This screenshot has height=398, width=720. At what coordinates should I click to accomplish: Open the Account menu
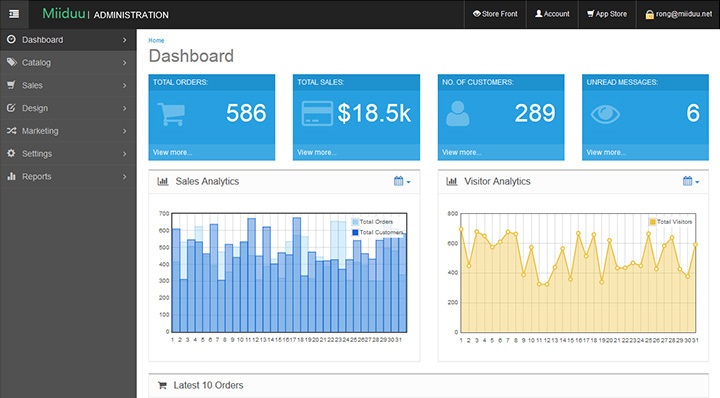(552, 14)
